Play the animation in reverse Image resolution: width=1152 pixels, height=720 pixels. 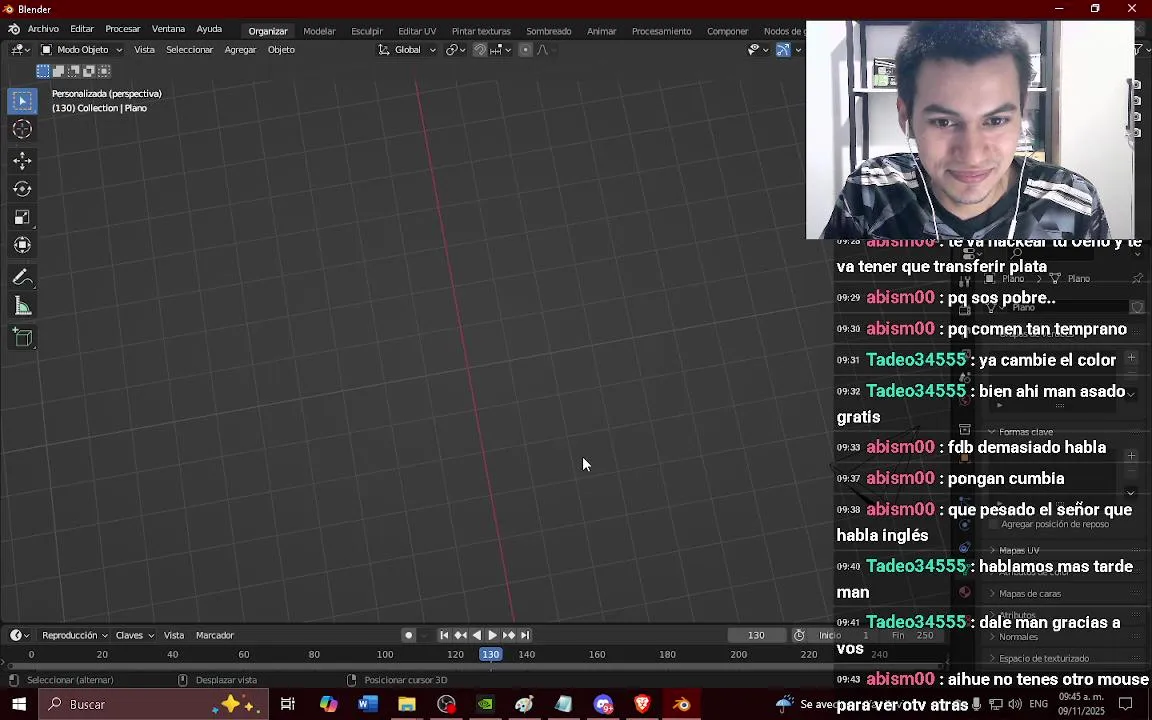477,636
